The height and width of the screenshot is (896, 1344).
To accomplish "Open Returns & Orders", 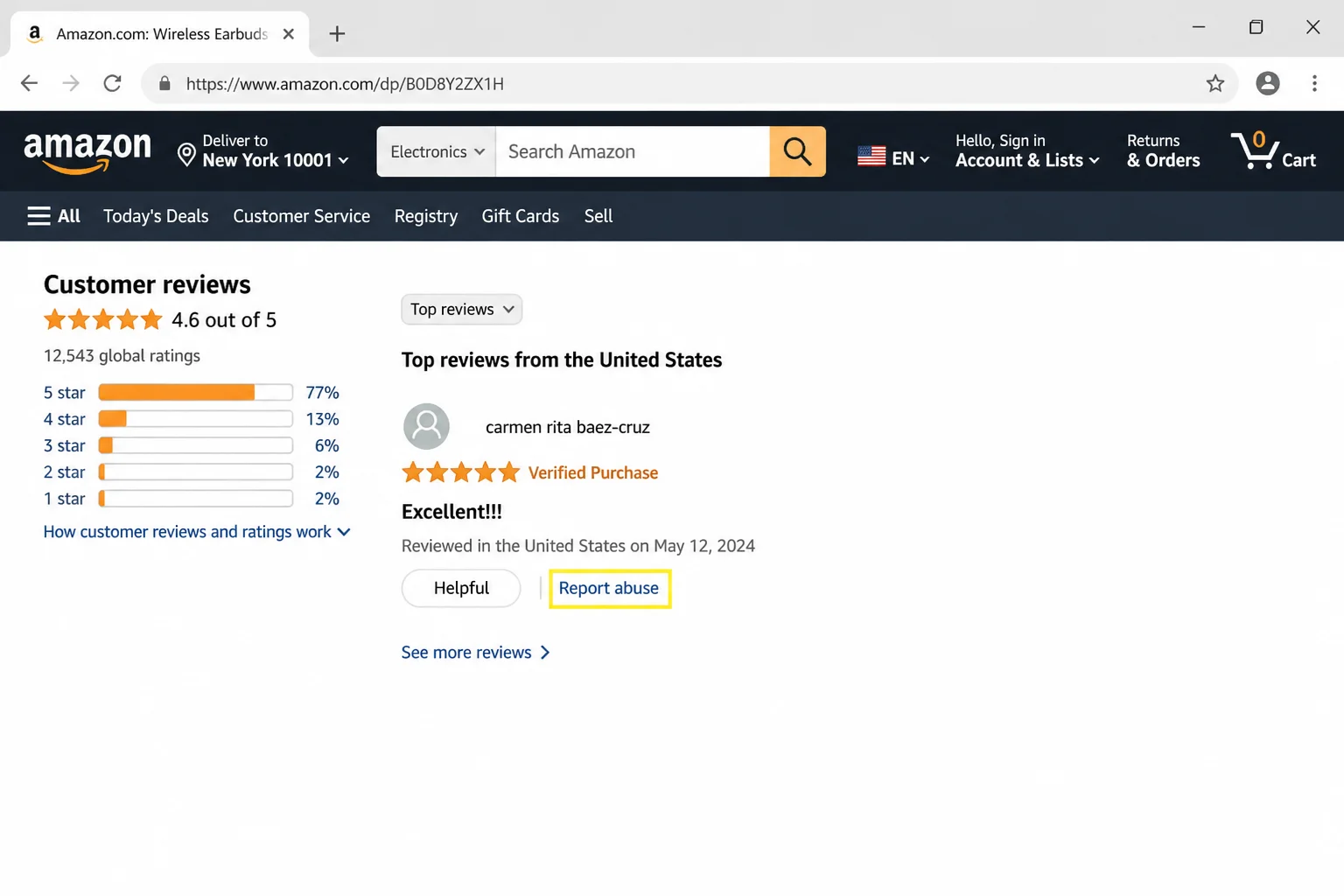I will point(1164,150).
